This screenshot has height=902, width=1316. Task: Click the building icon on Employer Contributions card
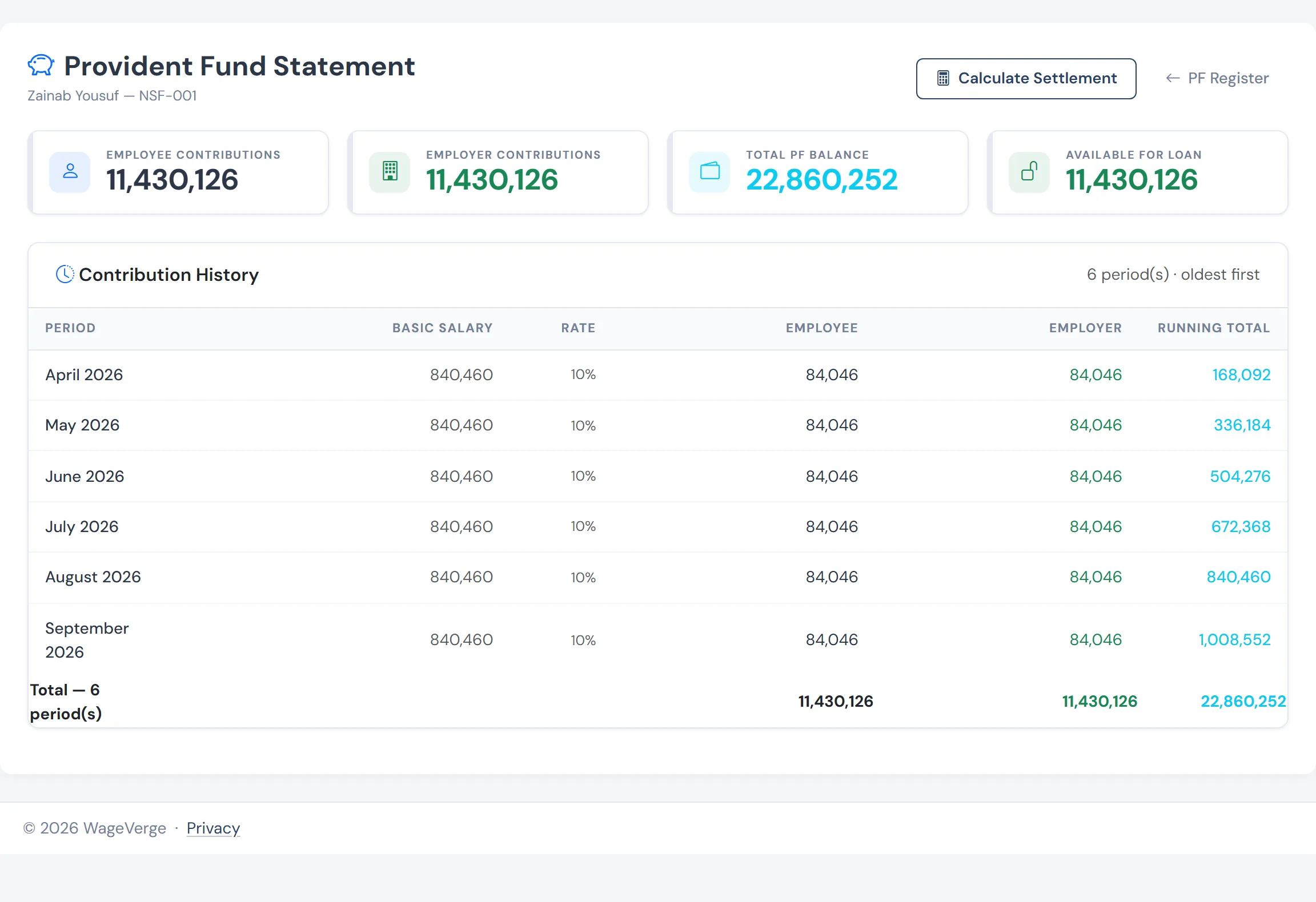[x=390, y=172]
